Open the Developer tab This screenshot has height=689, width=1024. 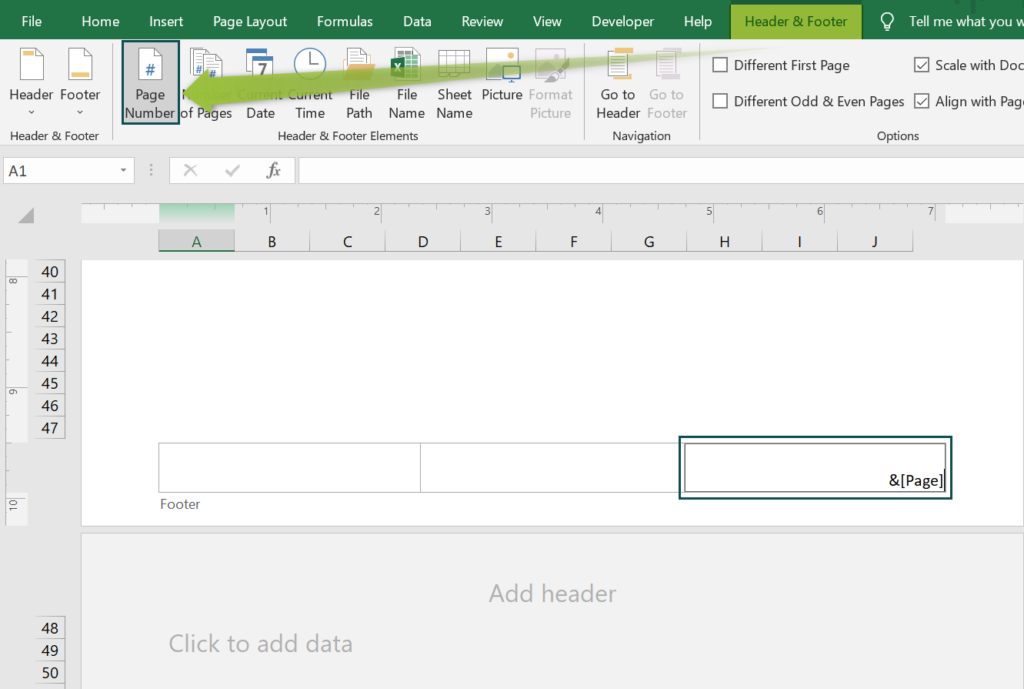point(622,21)
